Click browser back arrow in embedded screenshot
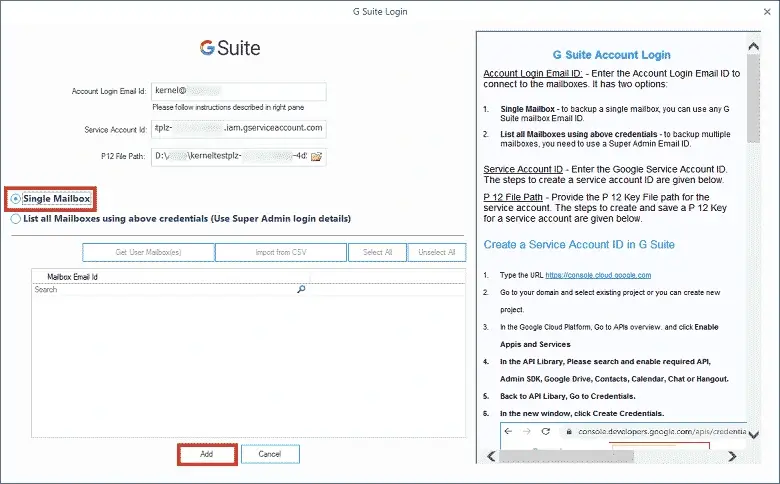 click(x=508, y=431)
